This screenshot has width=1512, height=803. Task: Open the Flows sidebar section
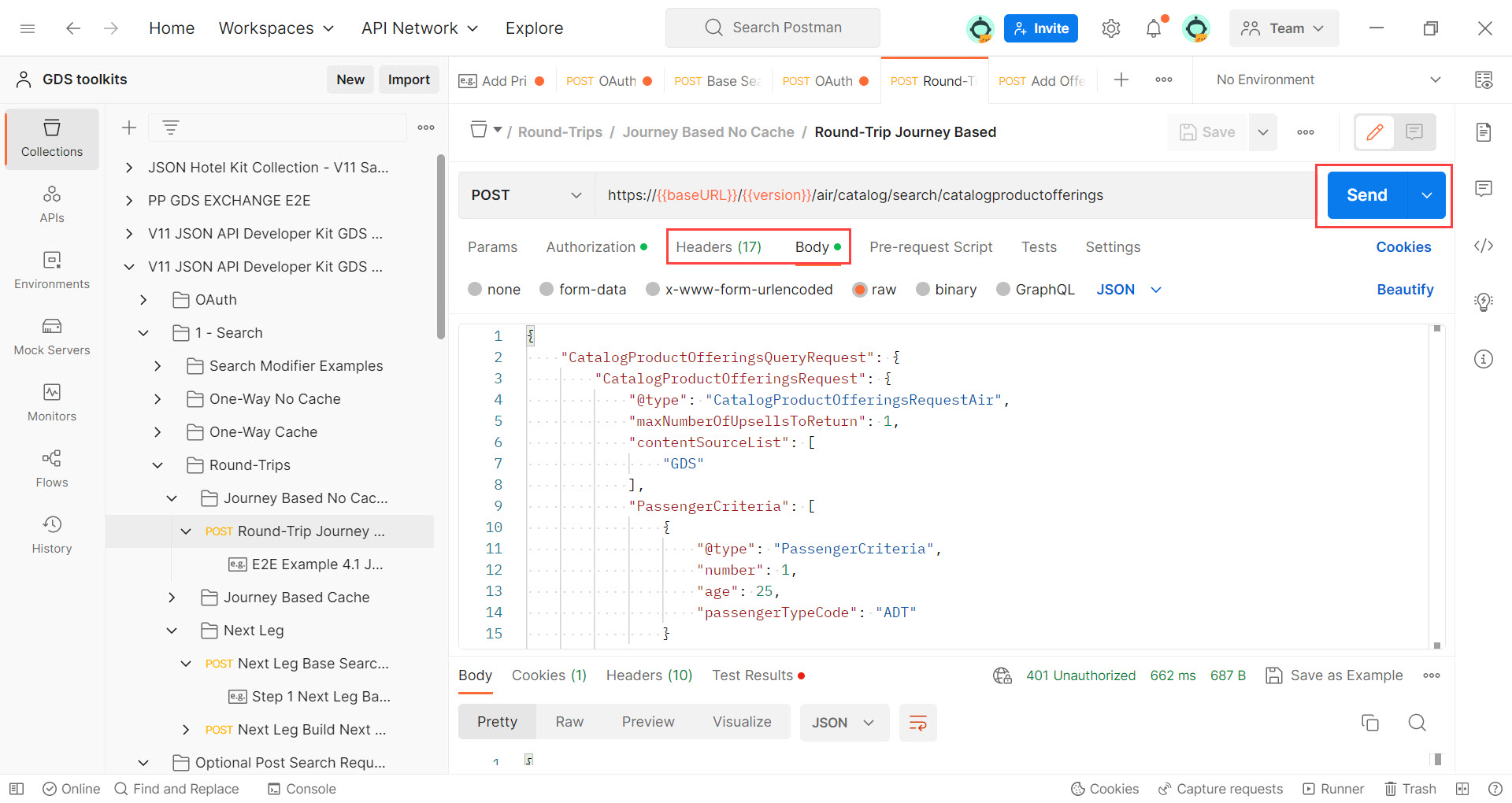pyautogui.click(x=52, y=468)
